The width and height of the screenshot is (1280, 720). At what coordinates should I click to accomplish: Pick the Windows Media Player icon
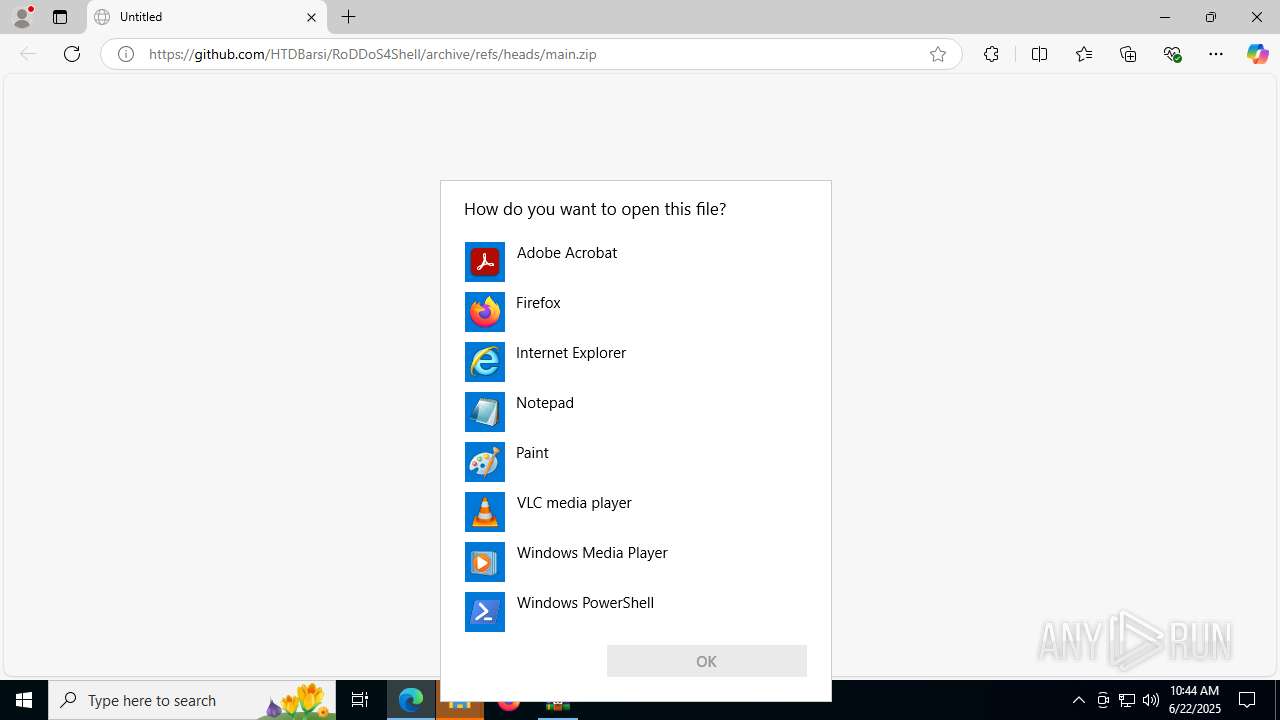(485, 562)
